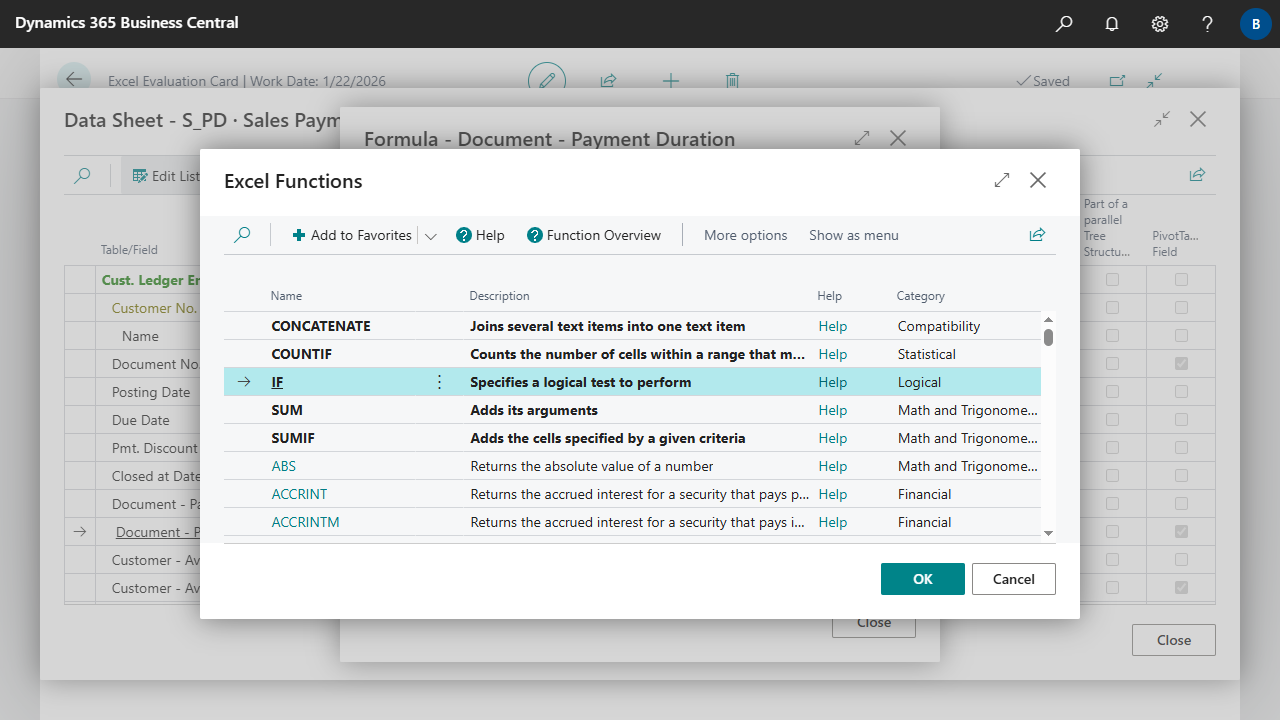Select the SUMIF function

coord(294,438)
